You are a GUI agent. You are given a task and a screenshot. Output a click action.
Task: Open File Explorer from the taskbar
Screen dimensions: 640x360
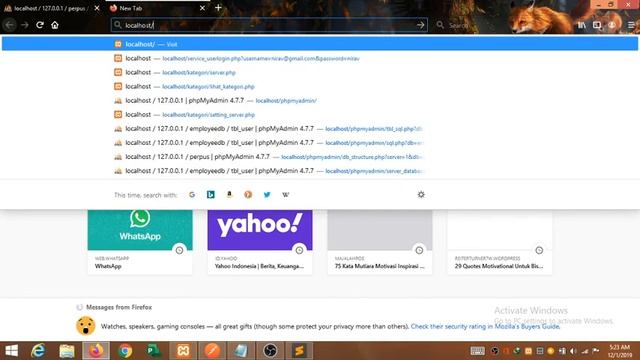(x=67, y=351)
